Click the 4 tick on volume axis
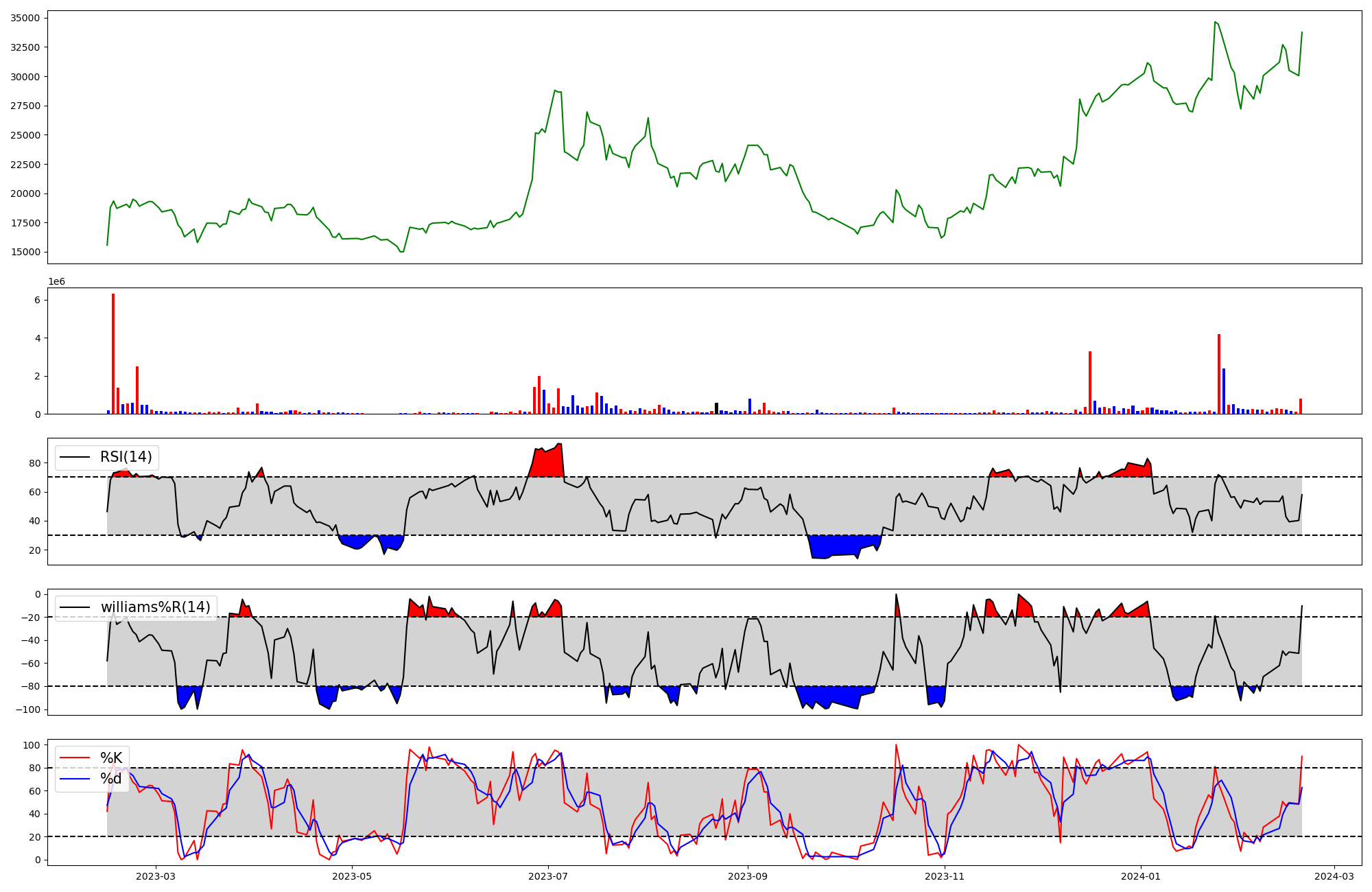1372x892 pixels. click(38, 338)
